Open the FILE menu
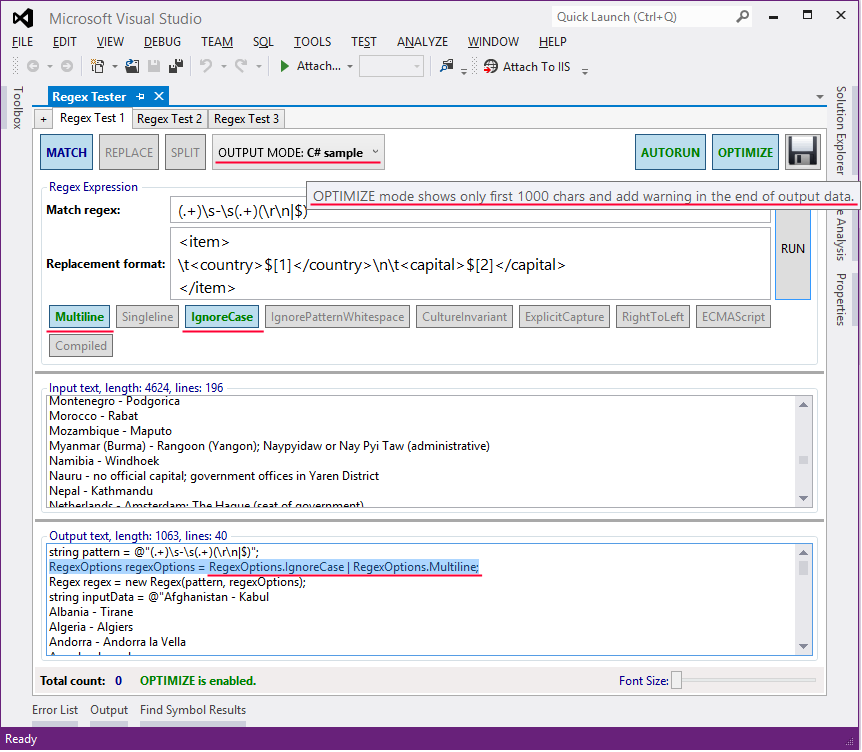 [23, 42]
